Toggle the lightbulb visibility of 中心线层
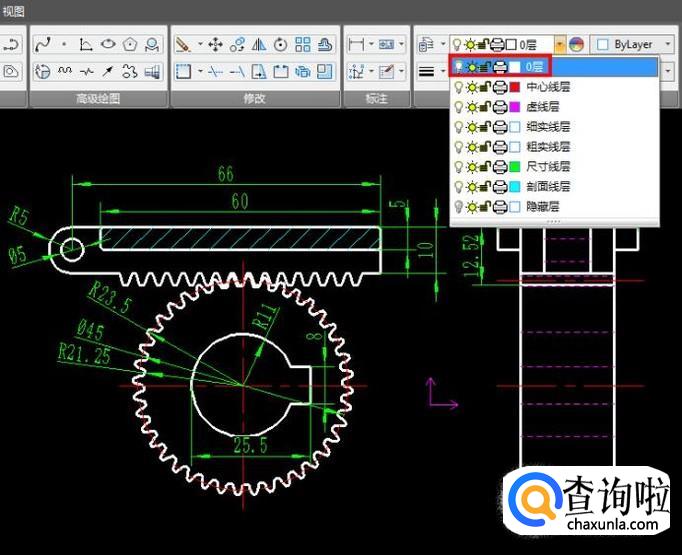Screen dimensions: 682x555 coord(459,87)
